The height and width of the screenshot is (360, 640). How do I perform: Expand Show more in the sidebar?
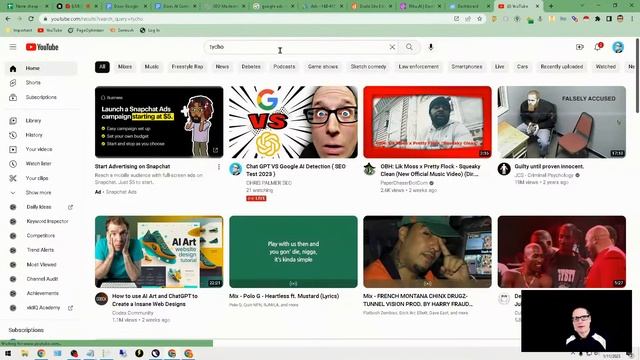tap(41, 192)
